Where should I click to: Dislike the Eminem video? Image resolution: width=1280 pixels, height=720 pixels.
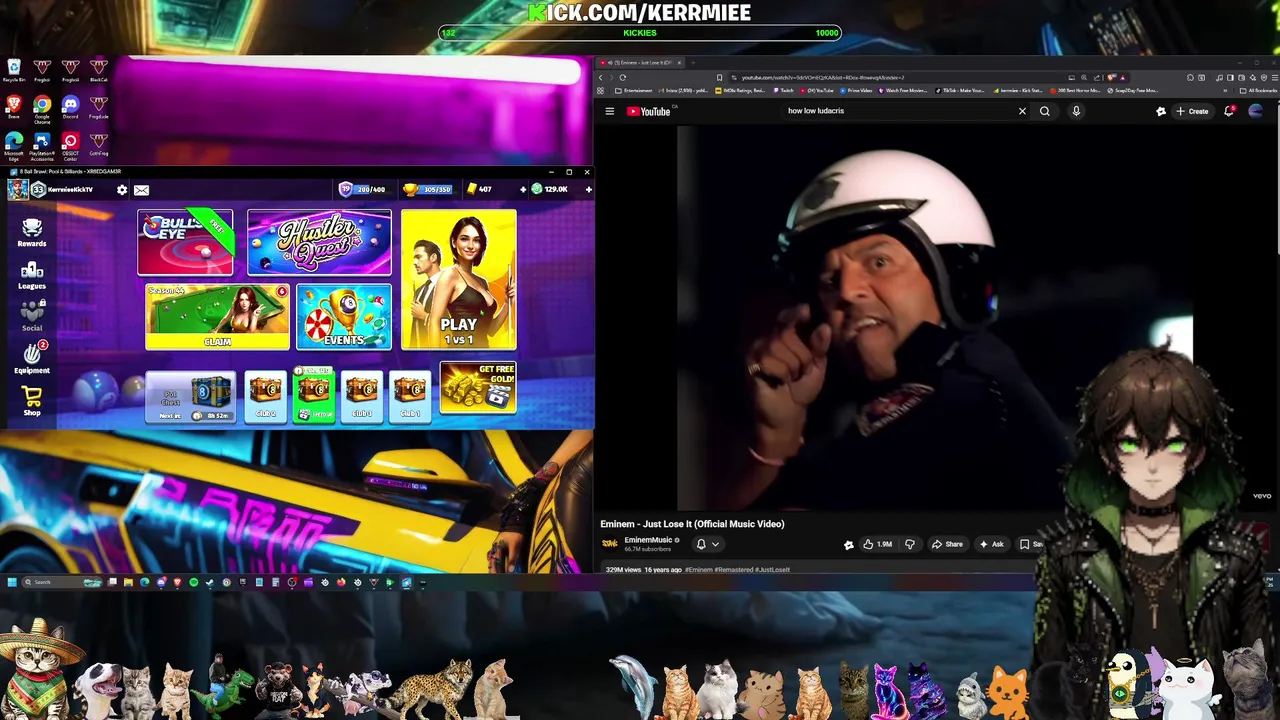[x=910, y=544]
